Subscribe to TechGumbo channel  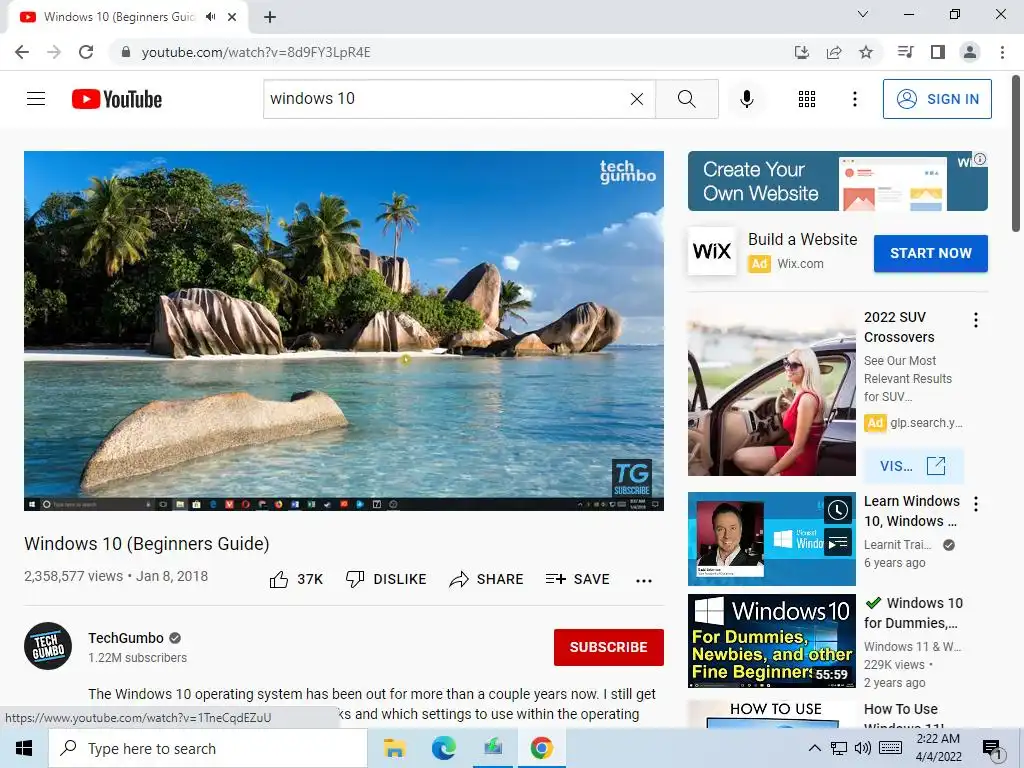tap(609, 647)
